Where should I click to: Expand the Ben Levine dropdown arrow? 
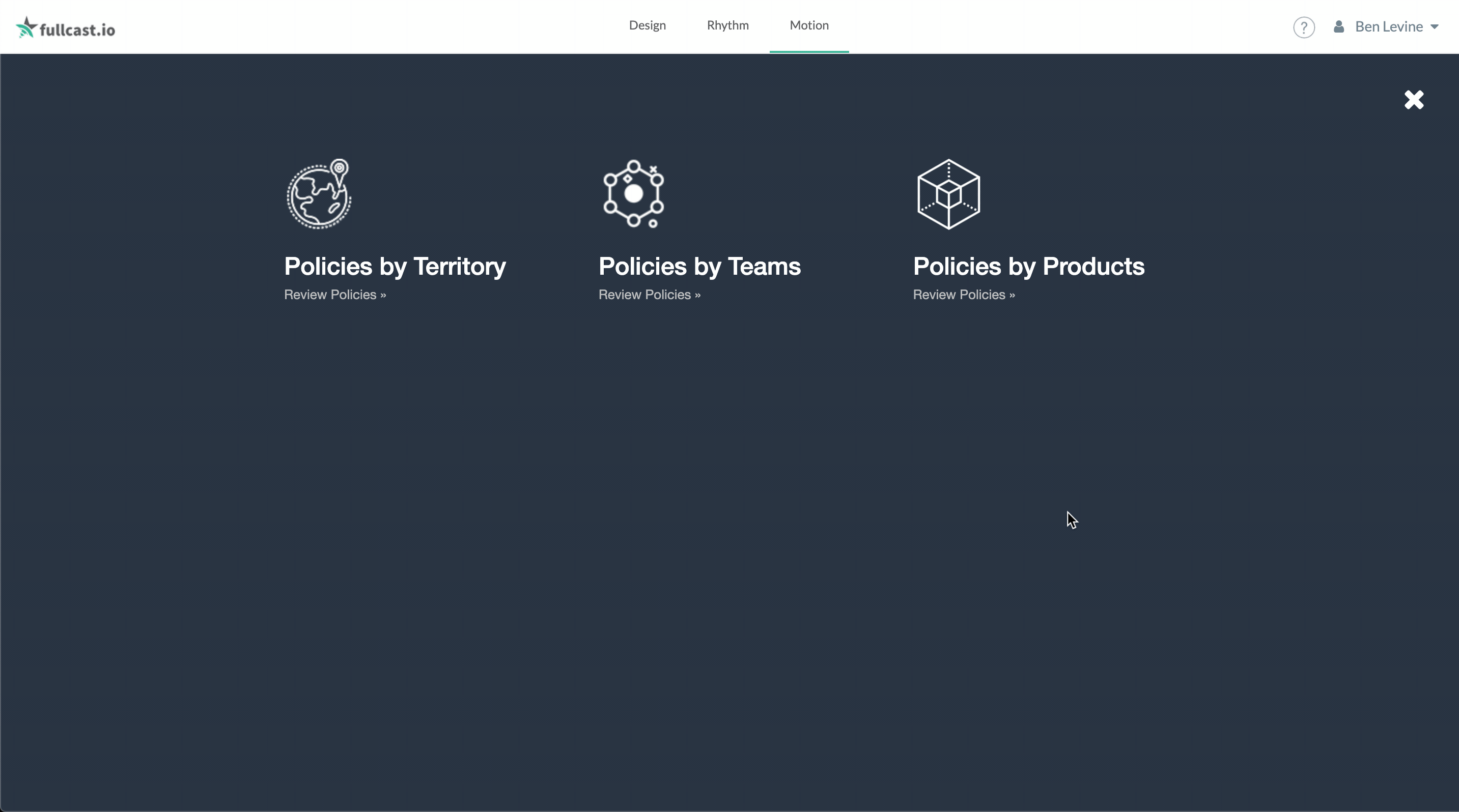[x=1435, y=26]
